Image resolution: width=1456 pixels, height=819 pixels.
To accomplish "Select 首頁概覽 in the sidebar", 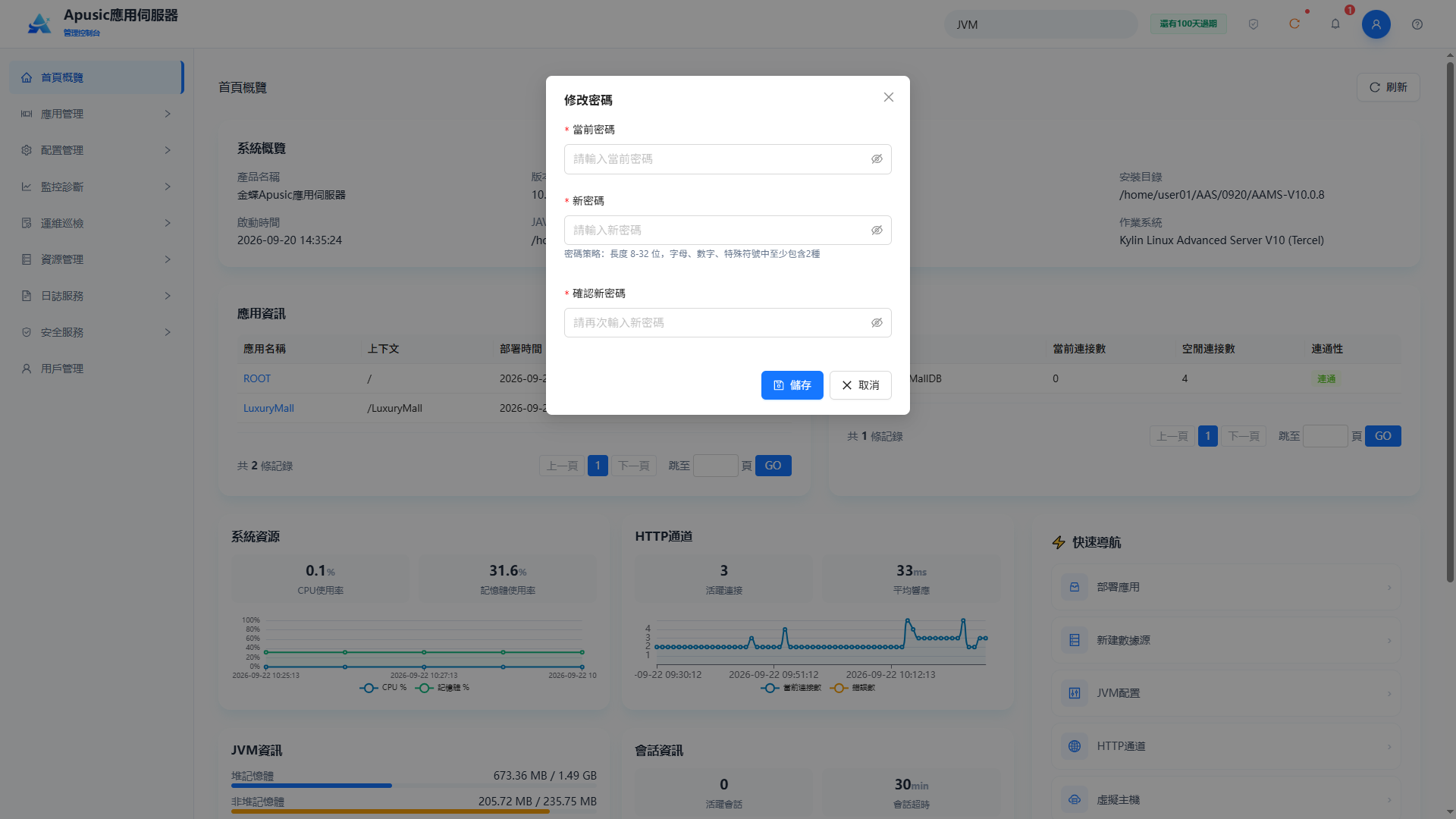I will pos(96,77).
